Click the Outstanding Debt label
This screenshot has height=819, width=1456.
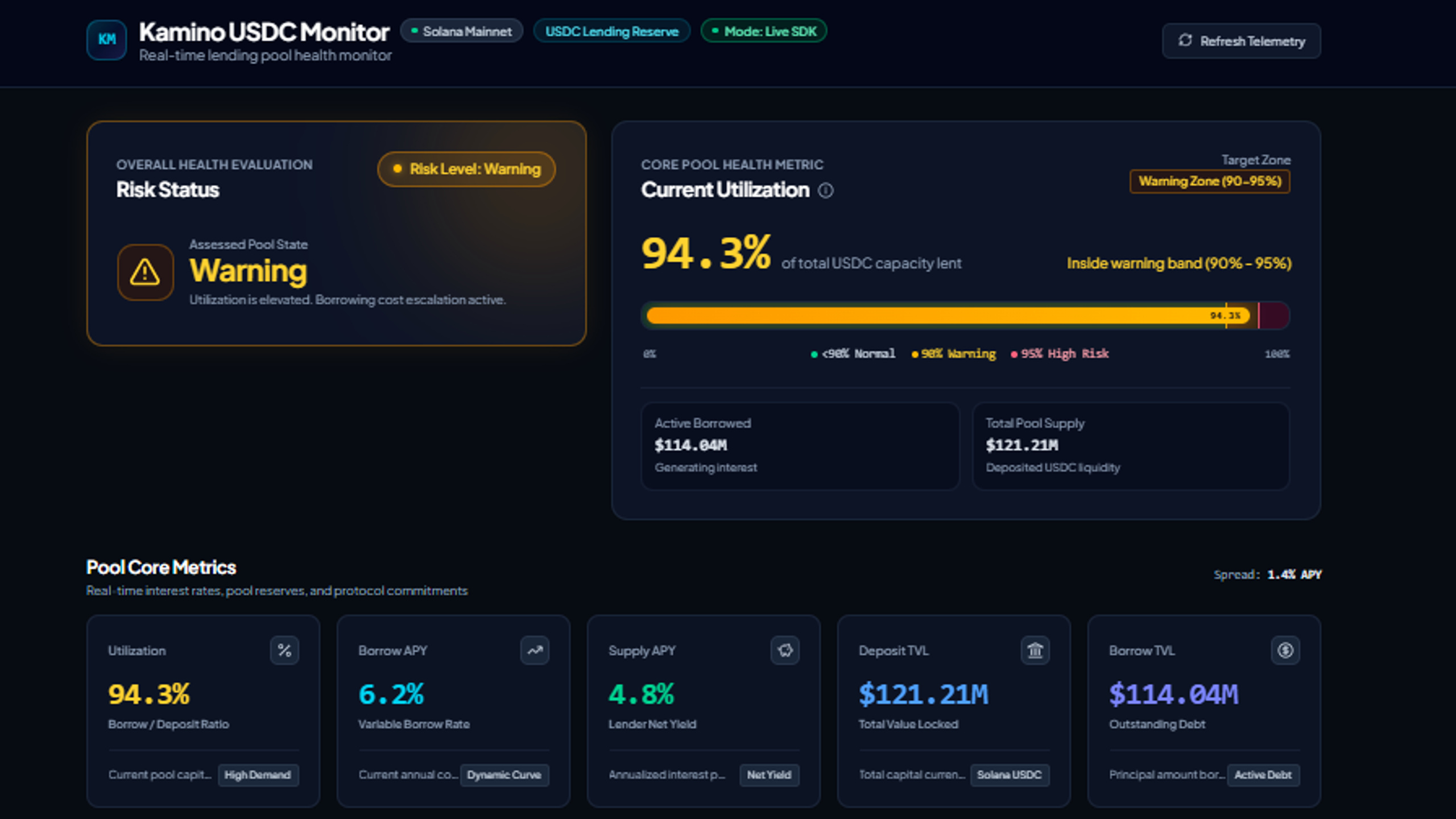pos(1157,724)
